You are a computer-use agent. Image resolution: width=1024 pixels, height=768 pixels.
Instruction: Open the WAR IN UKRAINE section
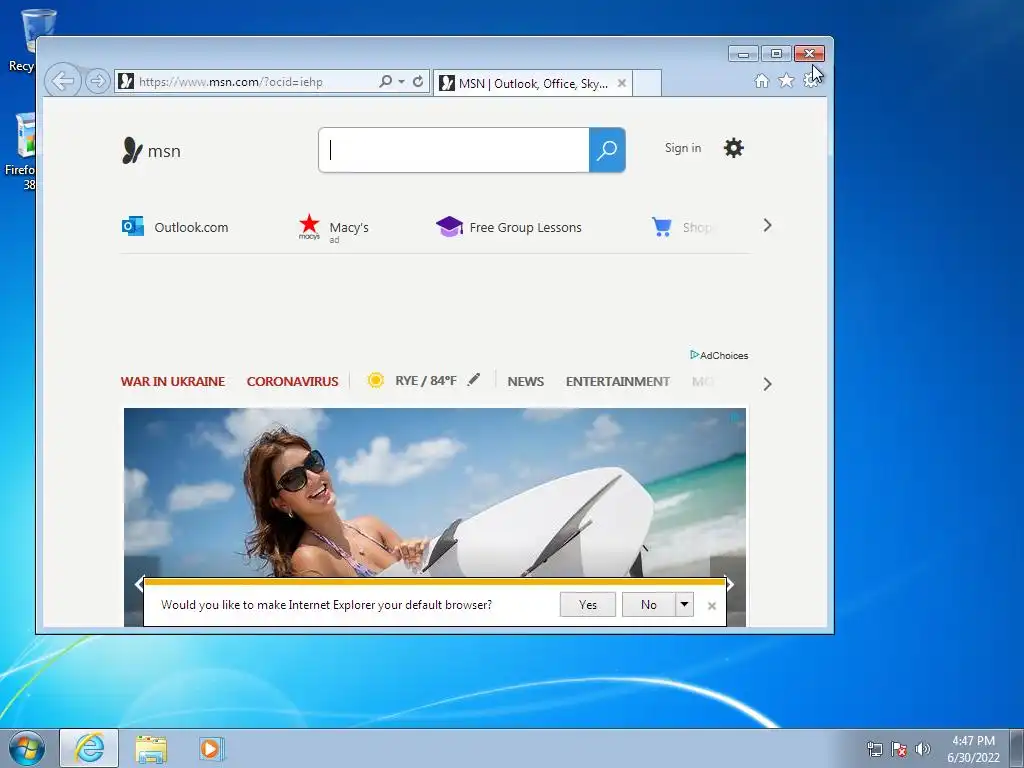tap(172, 381)
